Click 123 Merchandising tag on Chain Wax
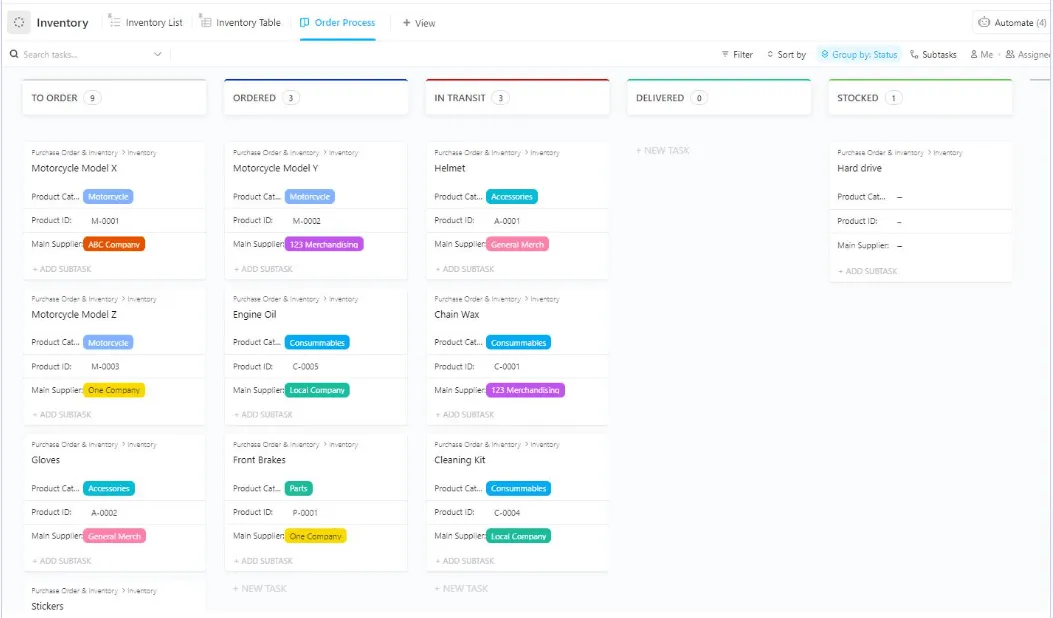1053x618 pixels. tap(525, 390)
